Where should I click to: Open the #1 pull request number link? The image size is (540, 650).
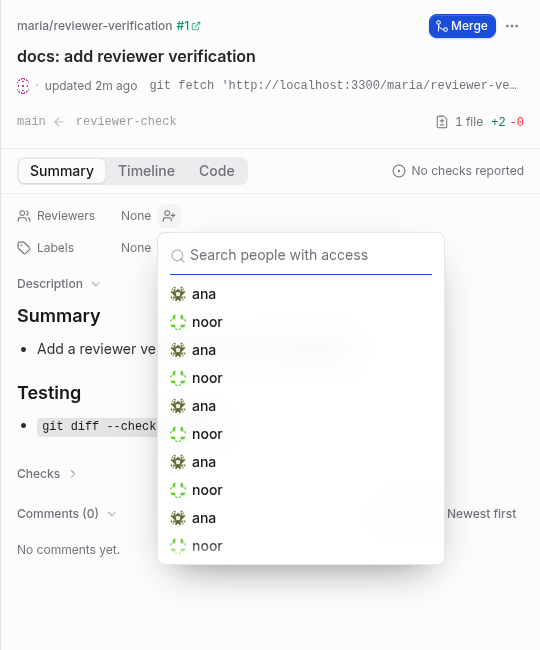[183, 26]
